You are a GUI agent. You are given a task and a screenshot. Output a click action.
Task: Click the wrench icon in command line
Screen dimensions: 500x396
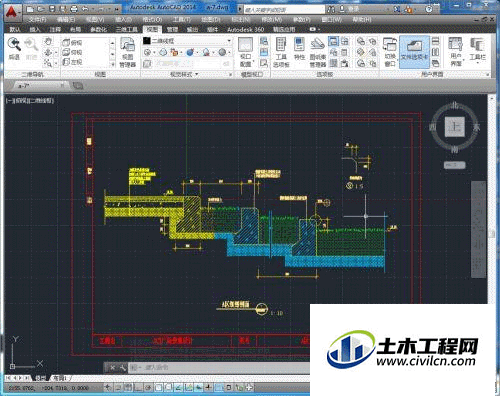tap(122, 368)
